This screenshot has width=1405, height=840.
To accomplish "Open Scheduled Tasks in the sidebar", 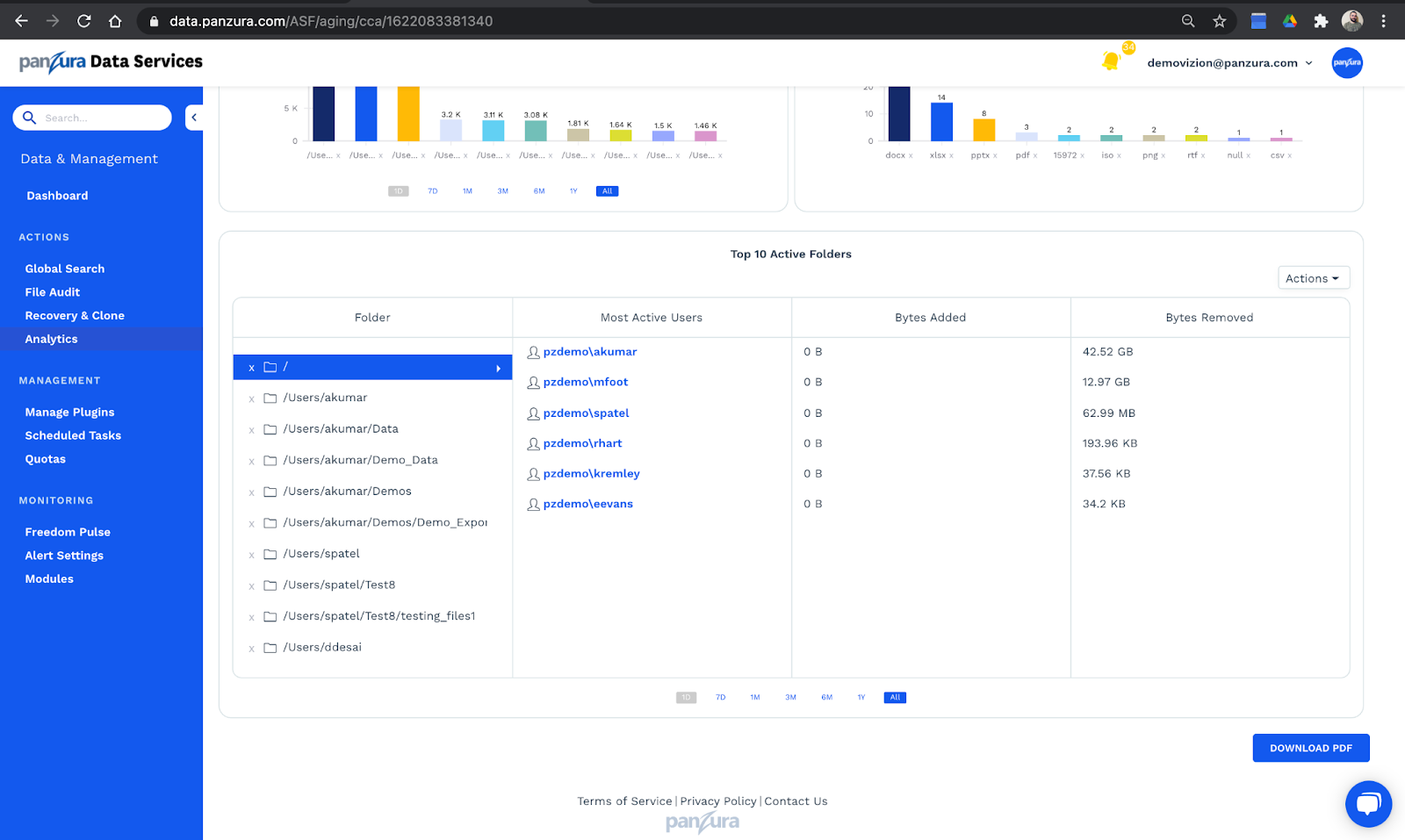I will [73, 435].
